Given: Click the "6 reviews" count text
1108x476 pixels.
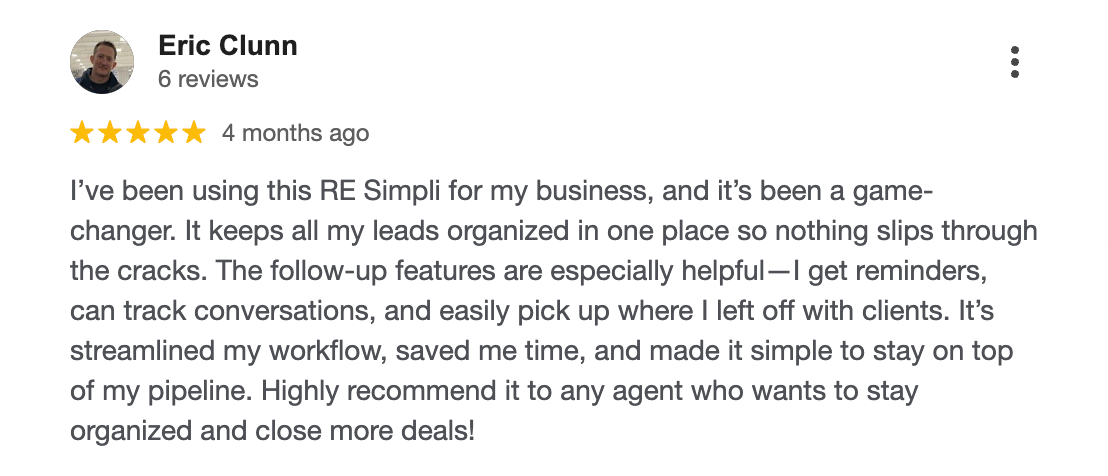Looking at the screenshot, I should coord(208,79).
